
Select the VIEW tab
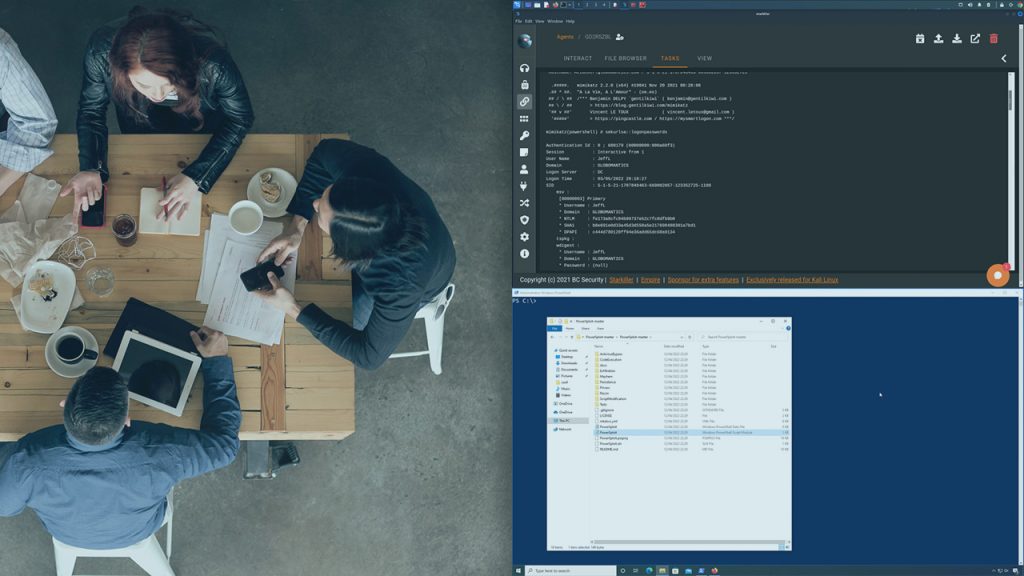[x=704, y=58]
